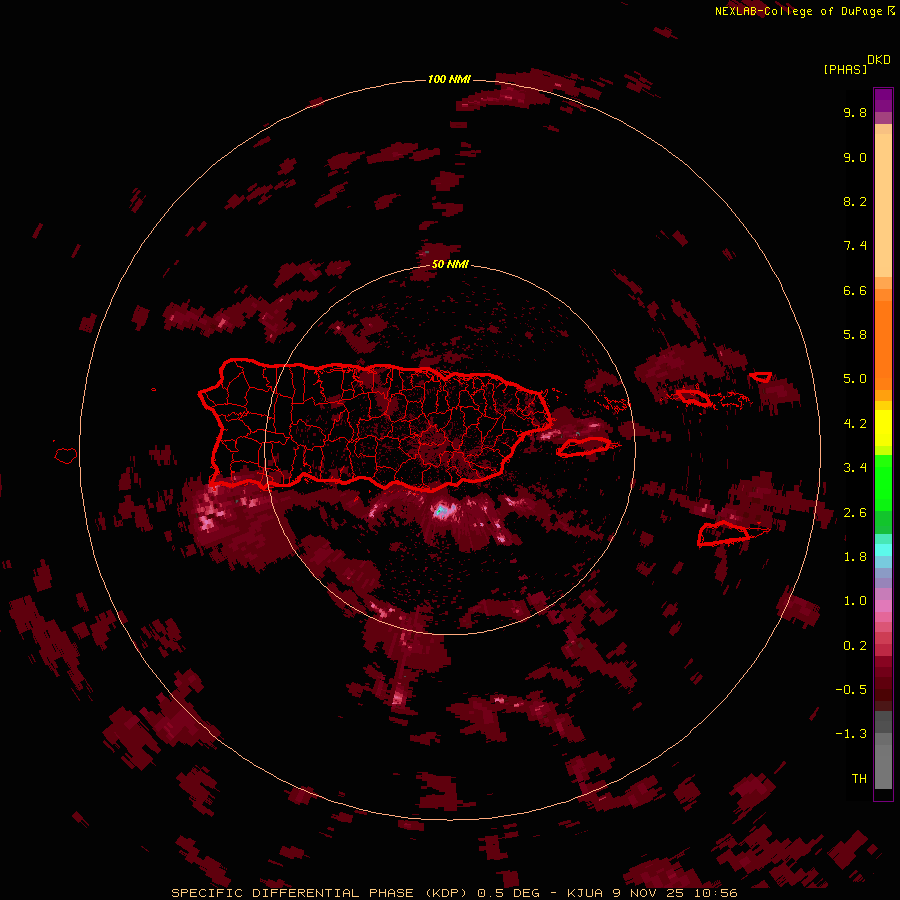Click the bright green segment of the color bar
Viewport: 900px width, 900px height.
883,483
